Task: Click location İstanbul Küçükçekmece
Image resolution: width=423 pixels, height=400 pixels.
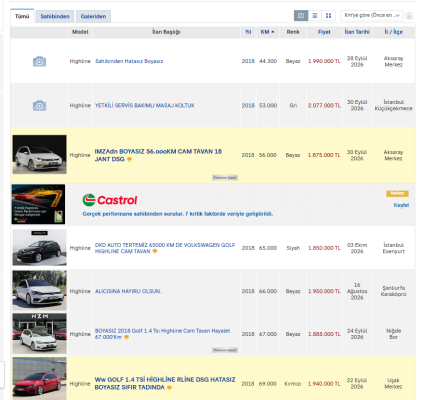Action: [393, 105]
